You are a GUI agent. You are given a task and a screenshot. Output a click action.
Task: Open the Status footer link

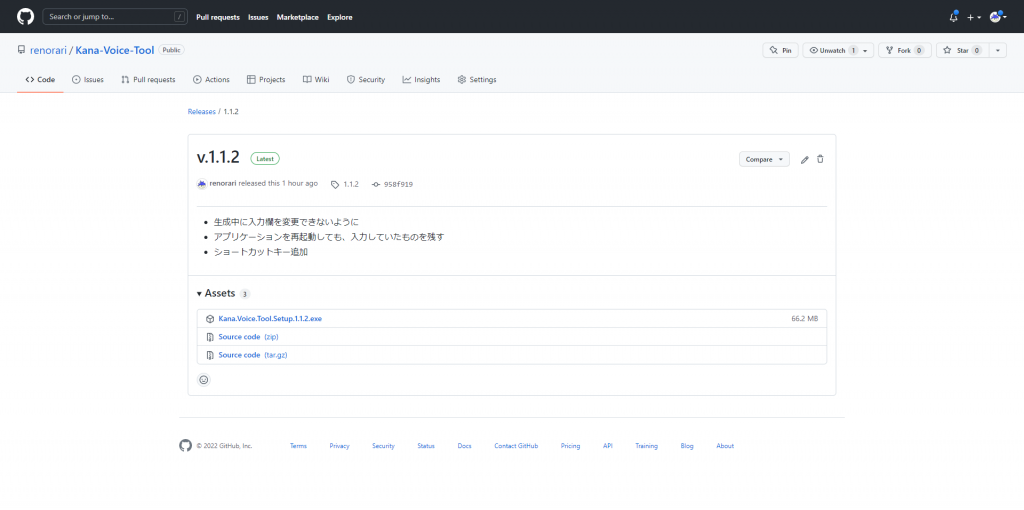click(x=426, y=446)
